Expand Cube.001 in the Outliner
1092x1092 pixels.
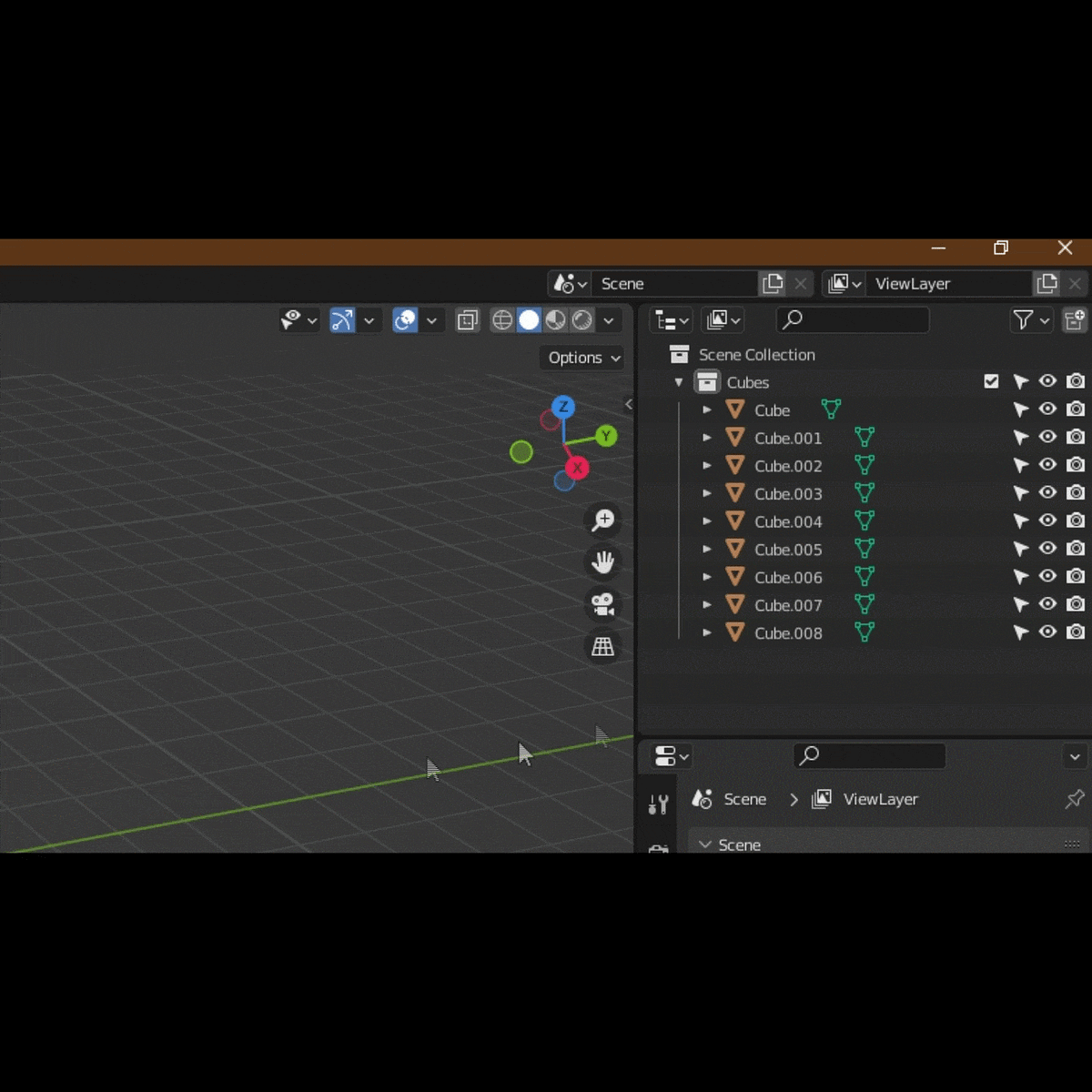(x=707, y=438)
